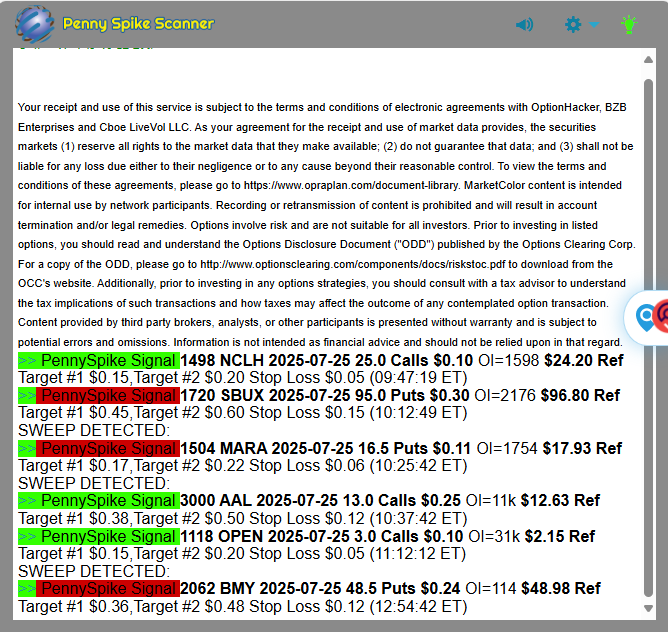This screenshot has height=632, width=668.
Task: Click the opraplan.com document-library URL
Action: click(351, 185)
